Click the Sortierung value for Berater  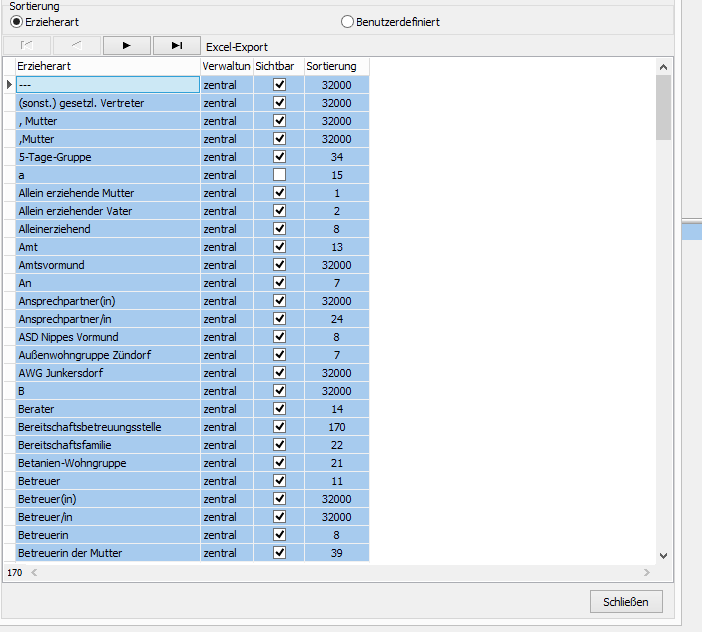point(337,409)
